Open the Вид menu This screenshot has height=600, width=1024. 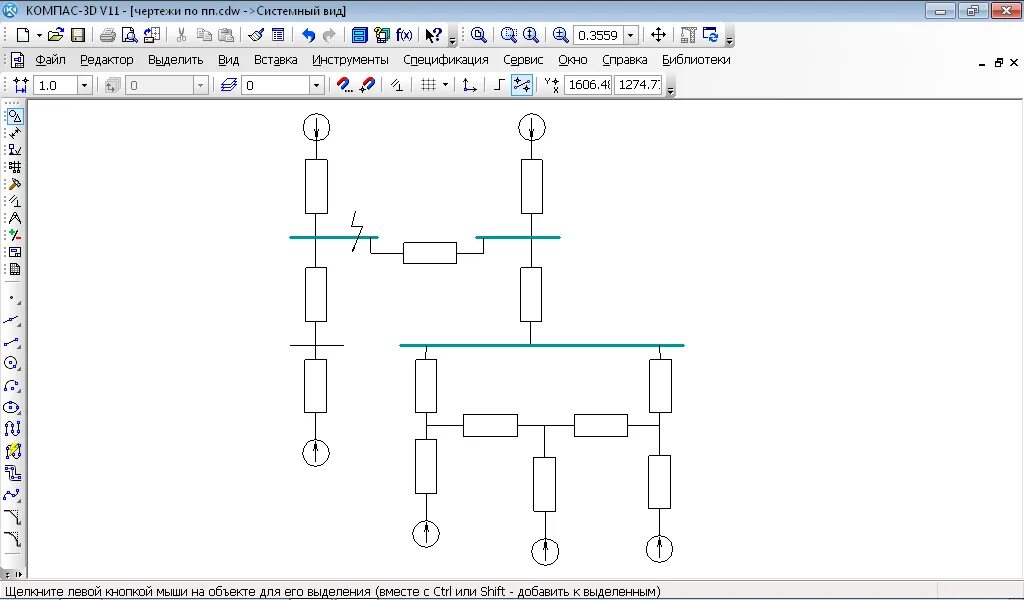229,59
